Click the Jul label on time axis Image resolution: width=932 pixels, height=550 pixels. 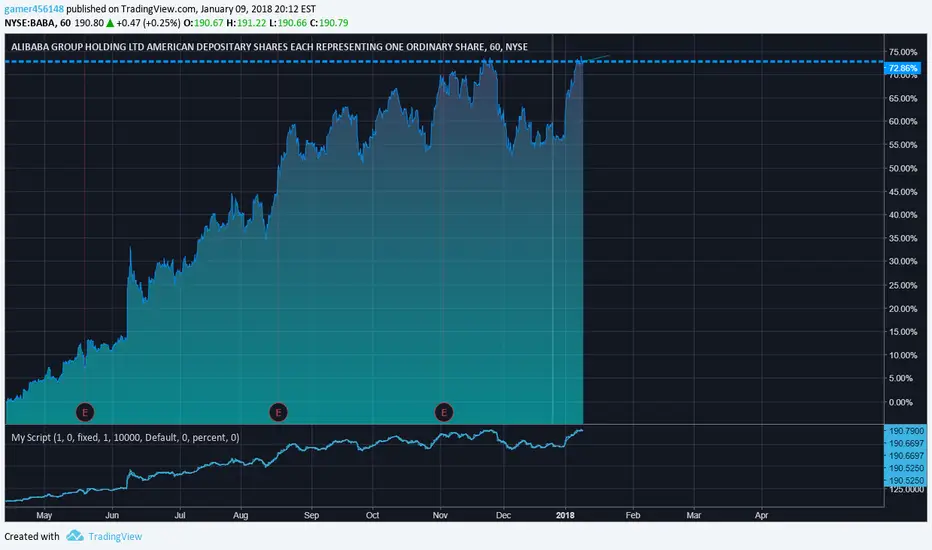(x=180, y=515)
